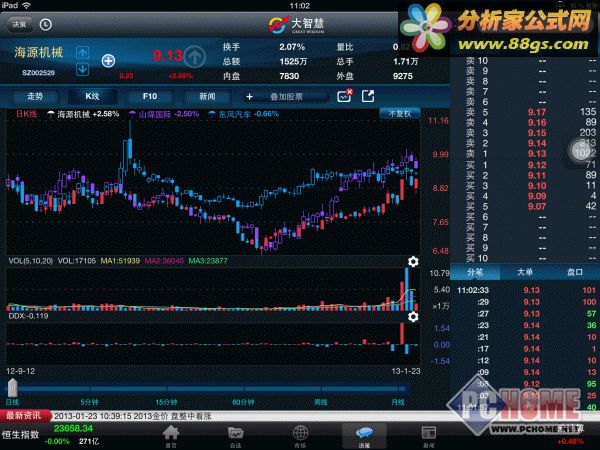Tap buy-4 price 9.09
600x450 pixels.
click(537, 196)
